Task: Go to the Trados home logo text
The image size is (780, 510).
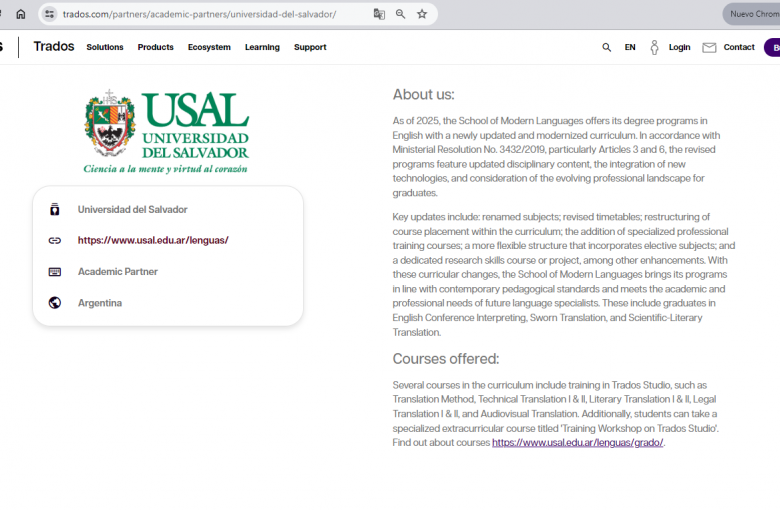Action: (54, 47)
